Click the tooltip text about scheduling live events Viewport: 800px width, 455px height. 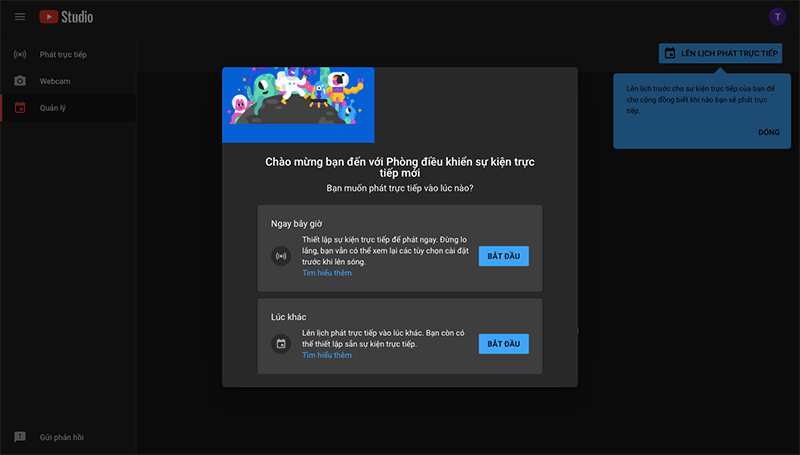[x=701, y=99]
